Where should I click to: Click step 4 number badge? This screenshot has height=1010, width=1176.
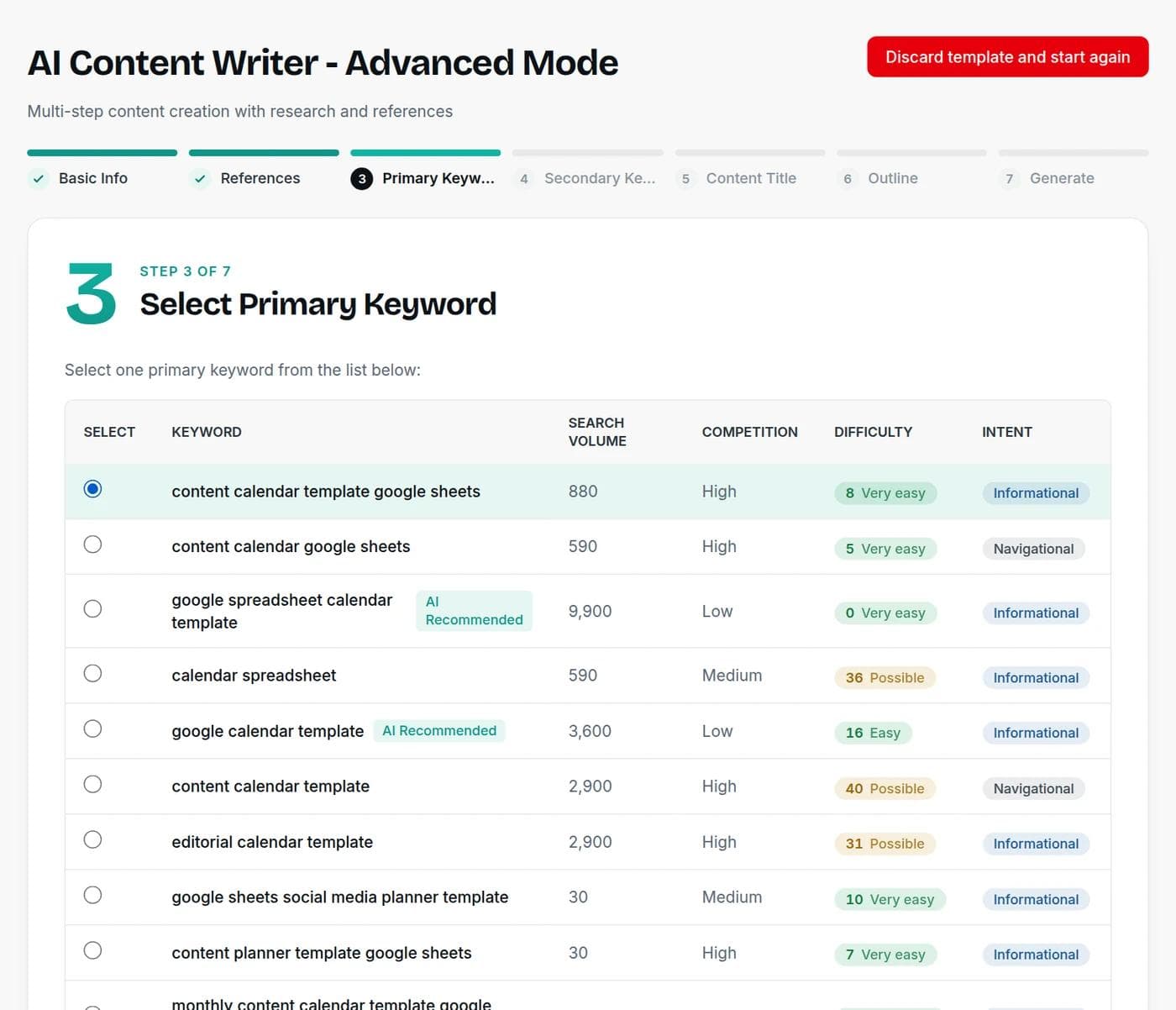coord(524,178)
